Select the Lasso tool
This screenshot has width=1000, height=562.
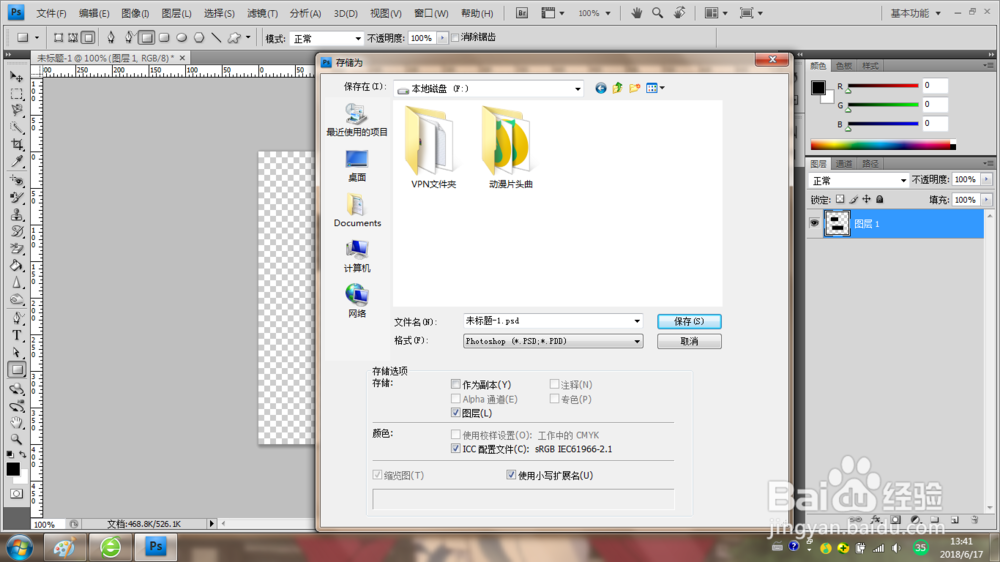[17, 110]
